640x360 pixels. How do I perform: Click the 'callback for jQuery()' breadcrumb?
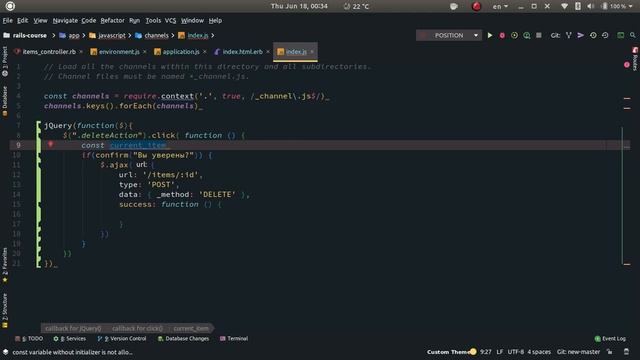tap(73, 328)
